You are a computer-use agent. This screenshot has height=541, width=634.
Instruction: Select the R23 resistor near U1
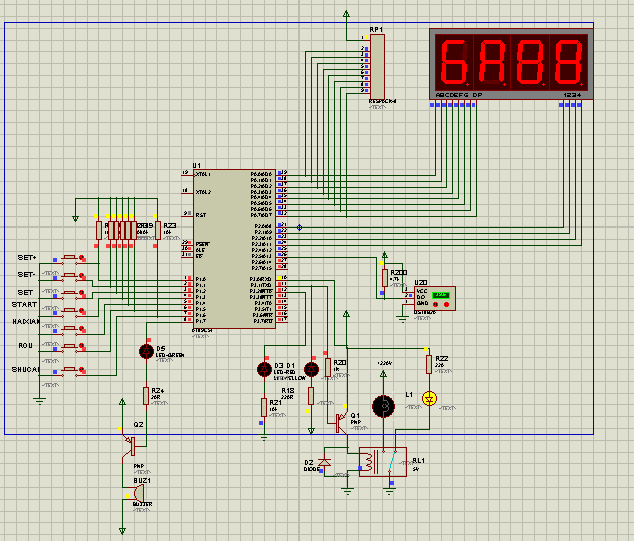tap(158, 230)
